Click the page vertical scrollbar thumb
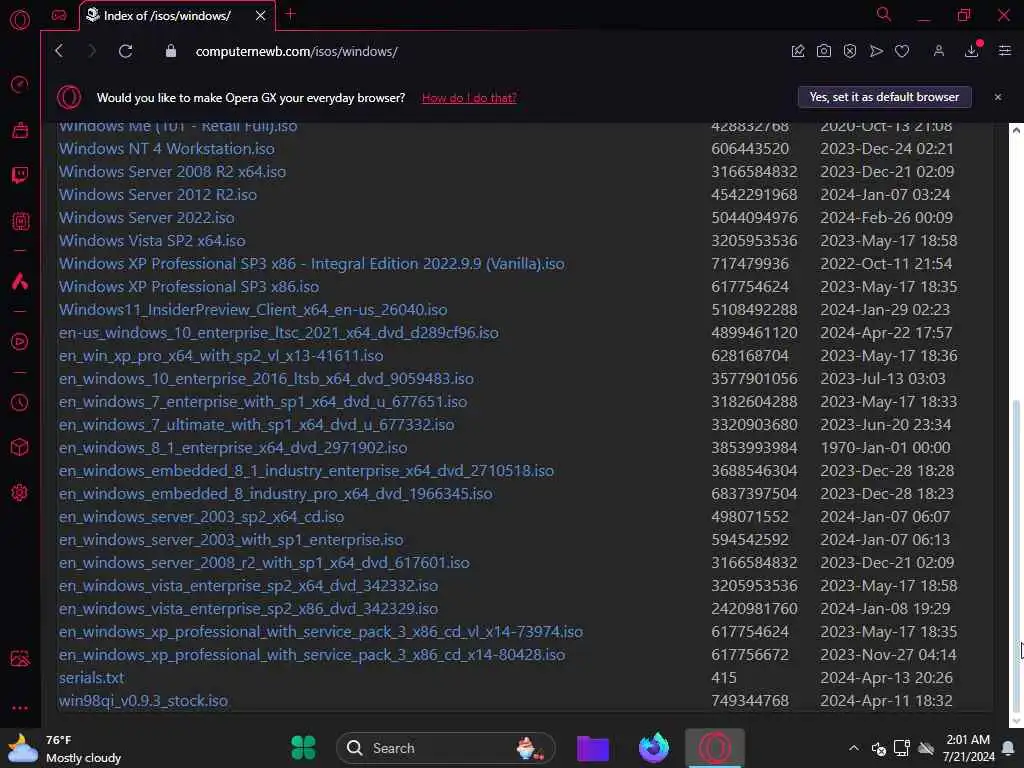 tap(1016, 554)
